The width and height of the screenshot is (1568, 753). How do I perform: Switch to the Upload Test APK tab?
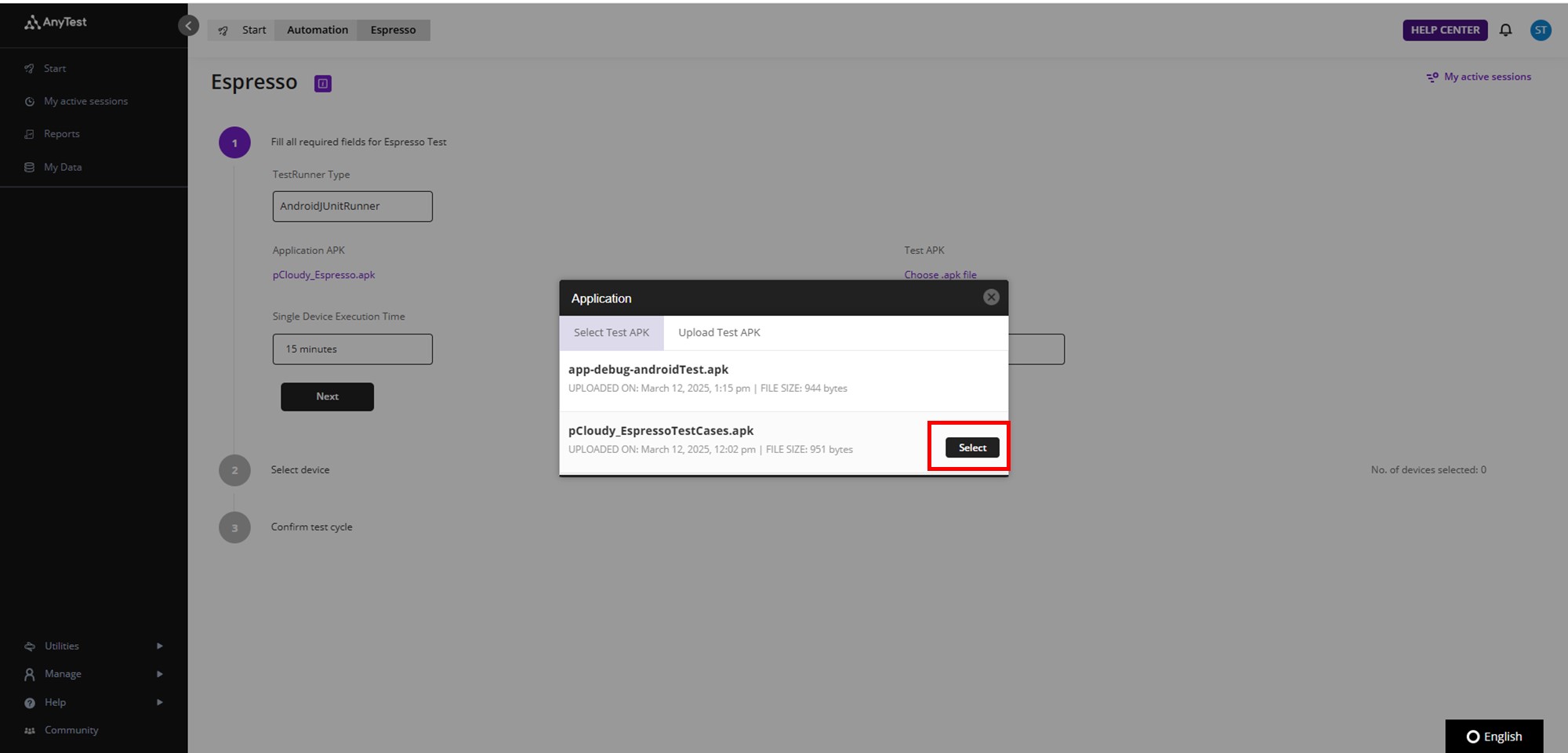719,333
